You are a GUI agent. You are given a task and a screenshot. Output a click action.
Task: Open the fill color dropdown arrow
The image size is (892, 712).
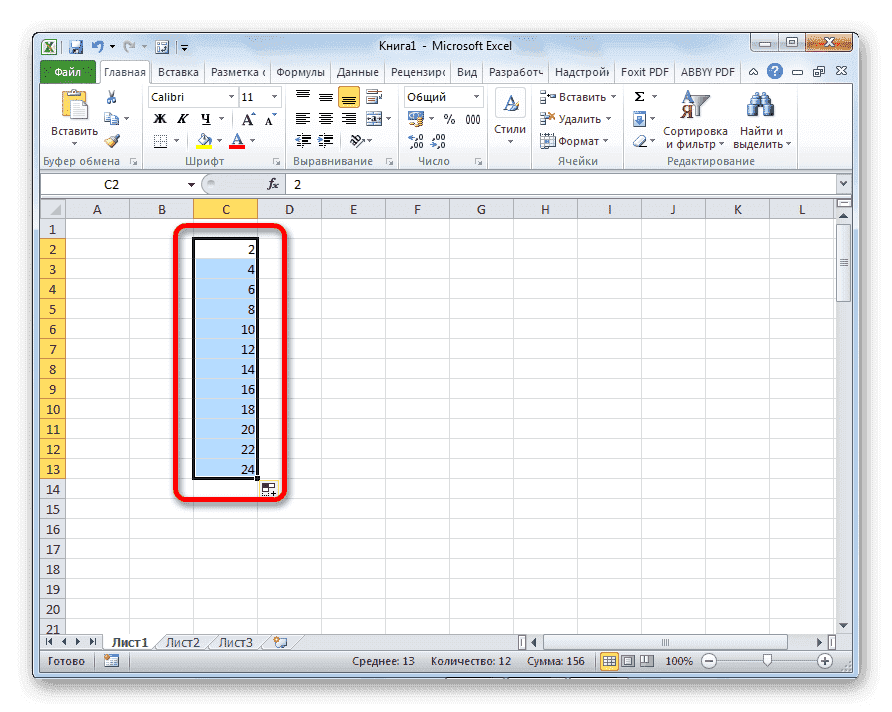click(218, 139)
